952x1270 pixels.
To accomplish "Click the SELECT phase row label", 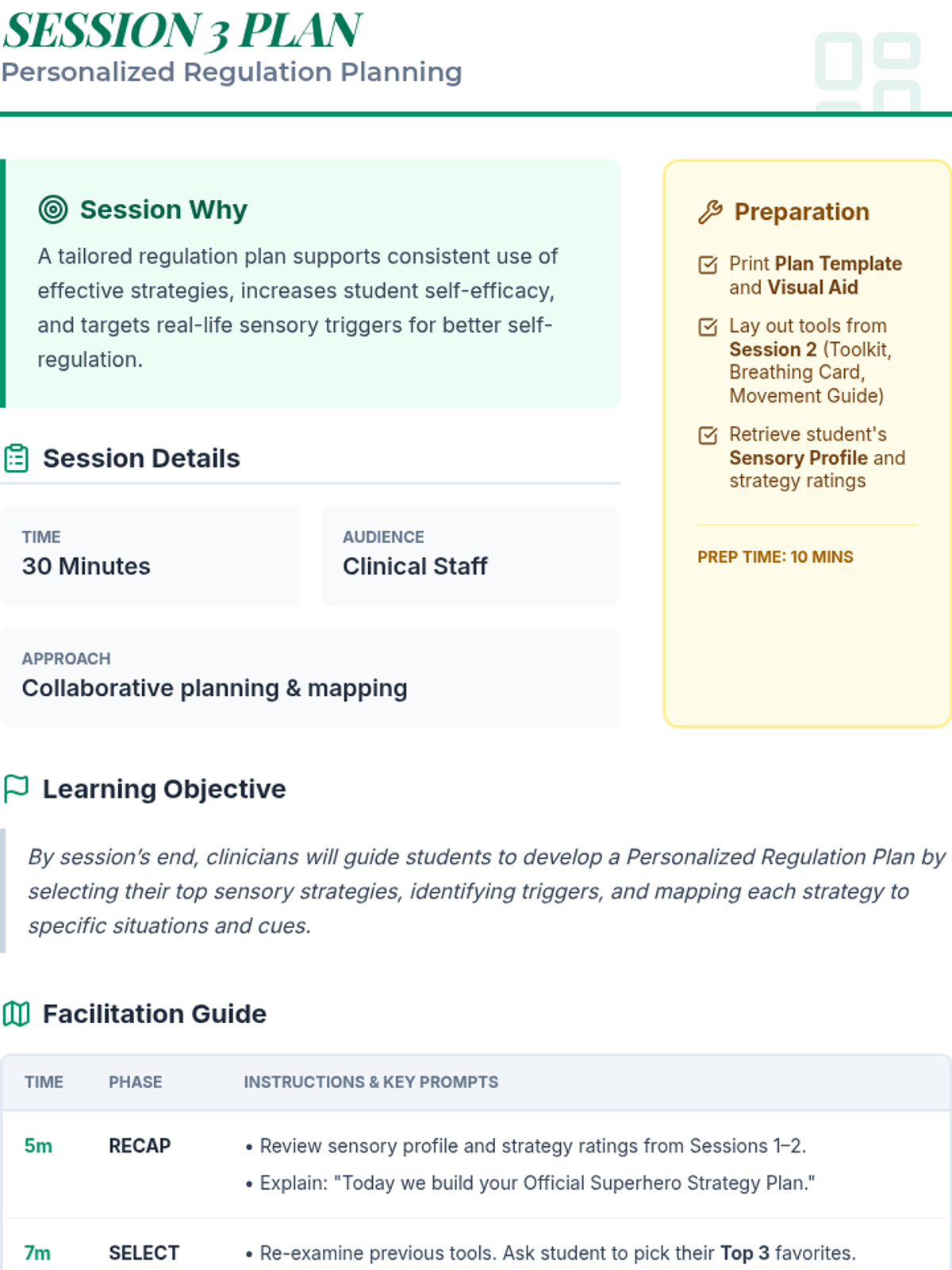I will click(144, 1253).
